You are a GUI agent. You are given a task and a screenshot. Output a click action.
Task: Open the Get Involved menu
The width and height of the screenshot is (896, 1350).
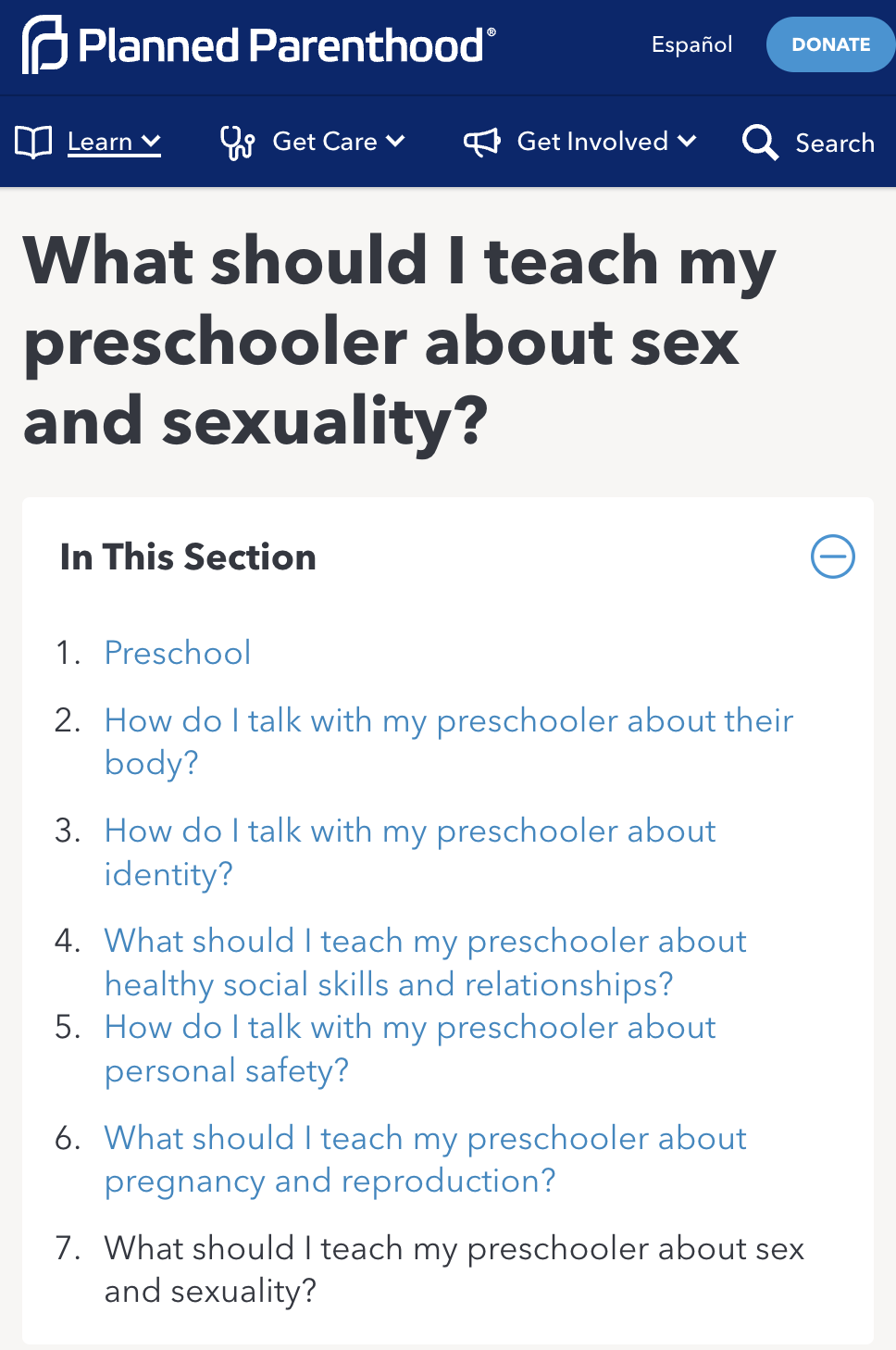point(592,142)
